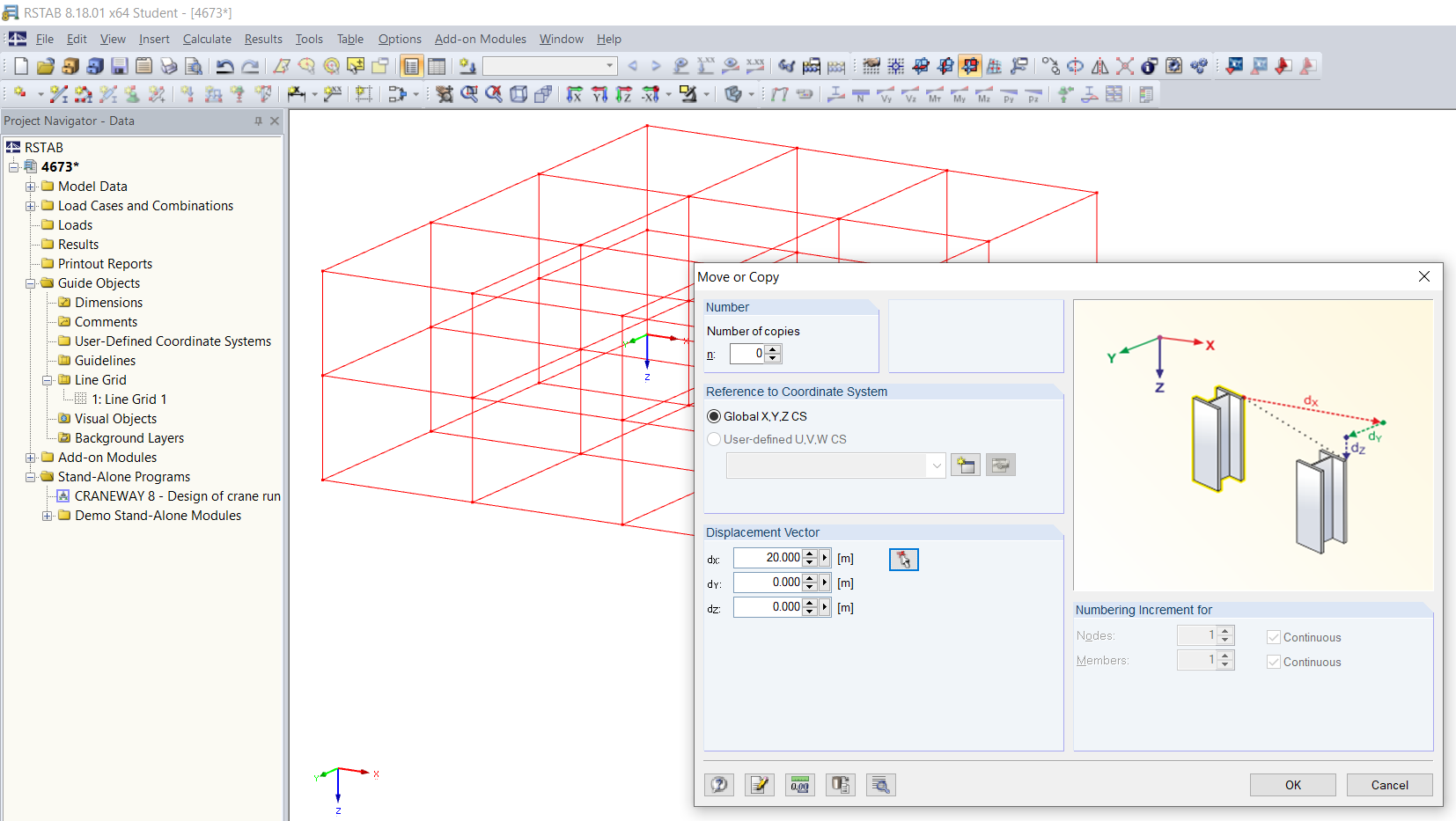Toggle Continuous checkbox for Nodes
Screen dimensions: 1456x821
[1273, 637]
